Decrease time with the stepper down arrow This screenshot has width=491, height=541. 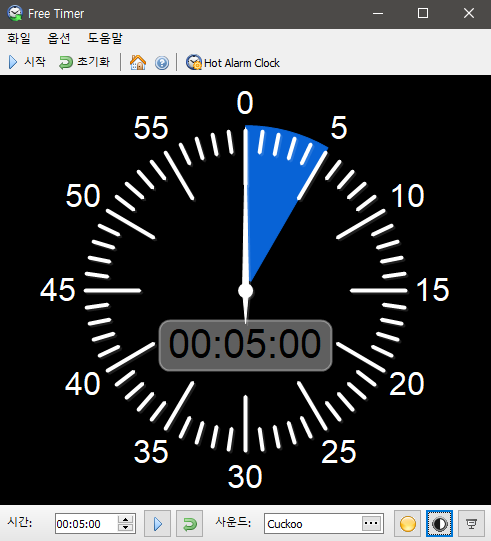126,528
